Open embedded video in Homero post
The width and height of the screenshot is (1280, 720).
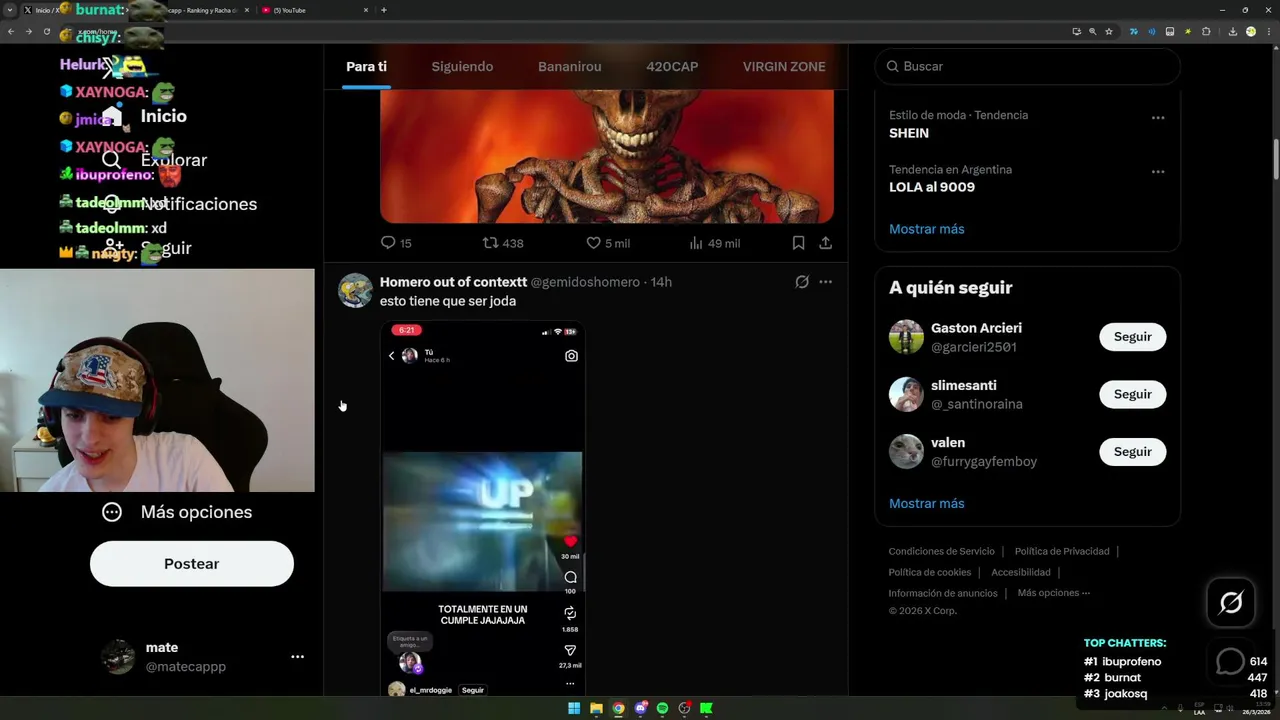coord(483,508)
